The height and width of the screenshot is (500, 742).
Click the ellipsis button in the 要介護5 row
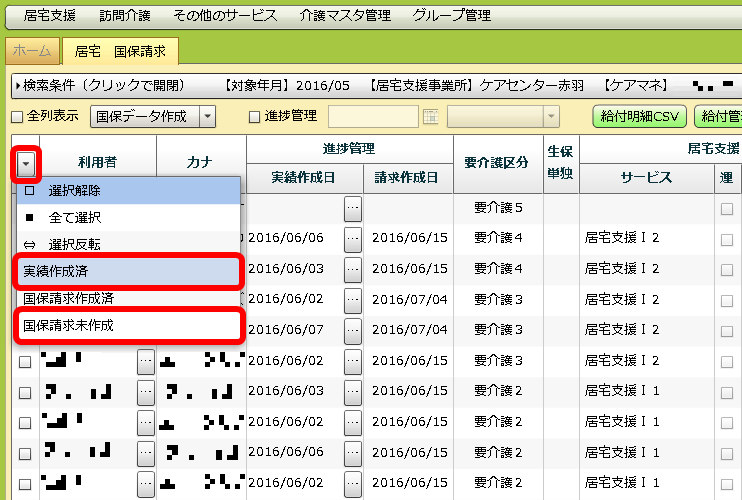pos(352,208)
